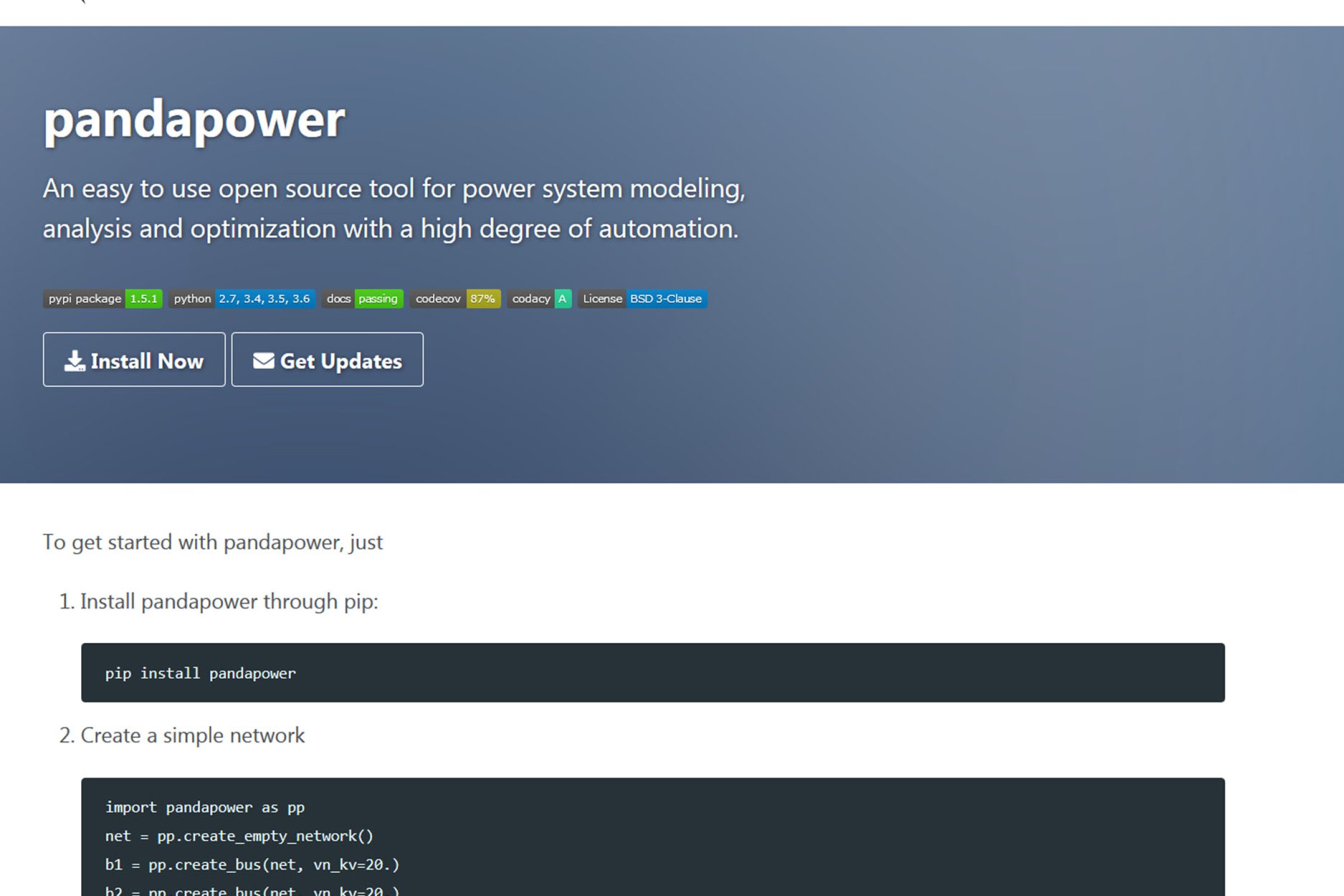1344x896 pixels.
Task: Click 'Install pandapower through pip:' step text
Action: 229,601
